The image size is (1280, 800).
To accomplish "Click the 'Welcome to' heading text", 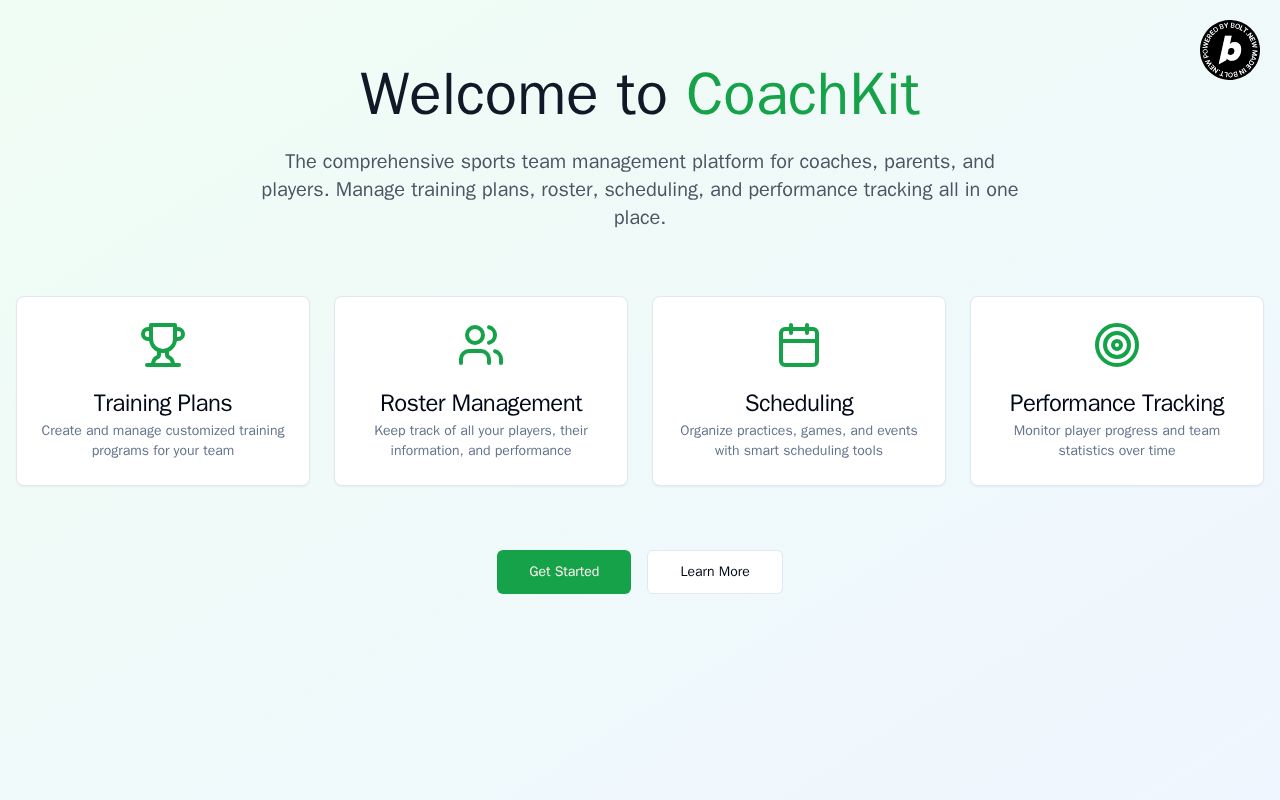I will 513,95.
